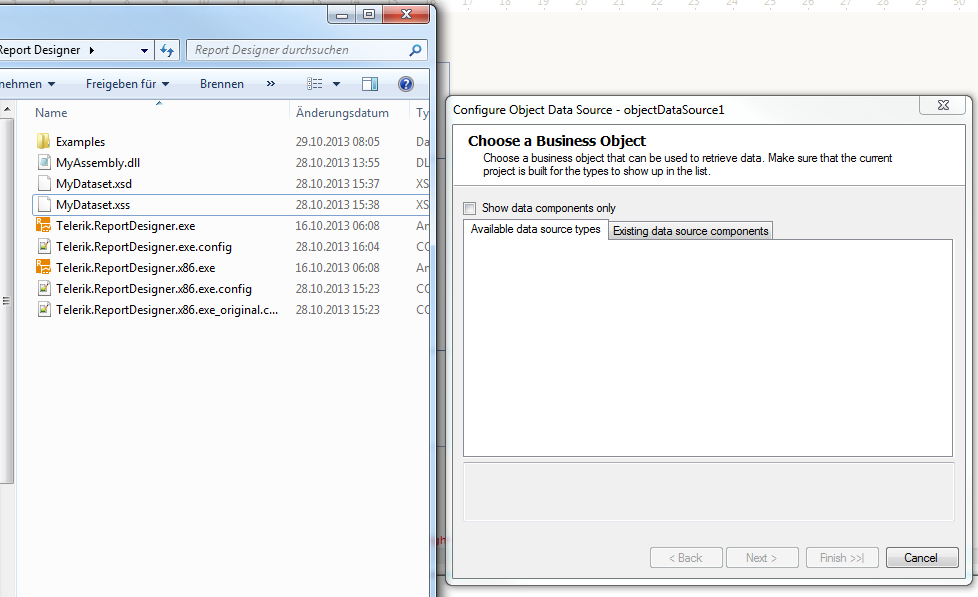978x597 pixels.
Task: Click the Telerik.ReportDesigner.x86.exe.config file icon
Action: [44, 289]
